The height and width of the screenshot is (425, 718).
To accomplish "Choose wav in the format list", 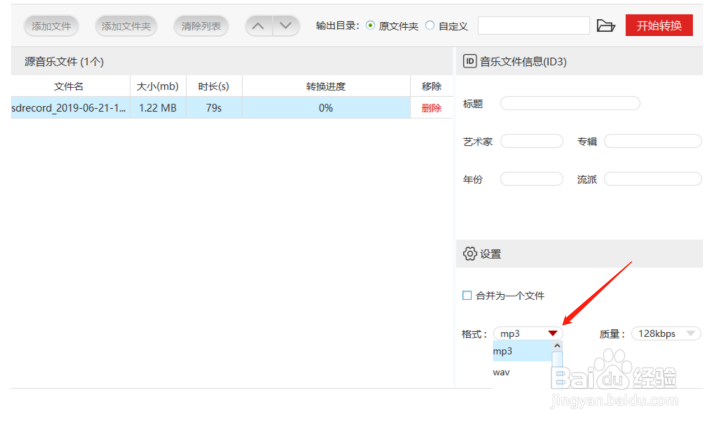I will pyautogui.click(x=522, y=372).
